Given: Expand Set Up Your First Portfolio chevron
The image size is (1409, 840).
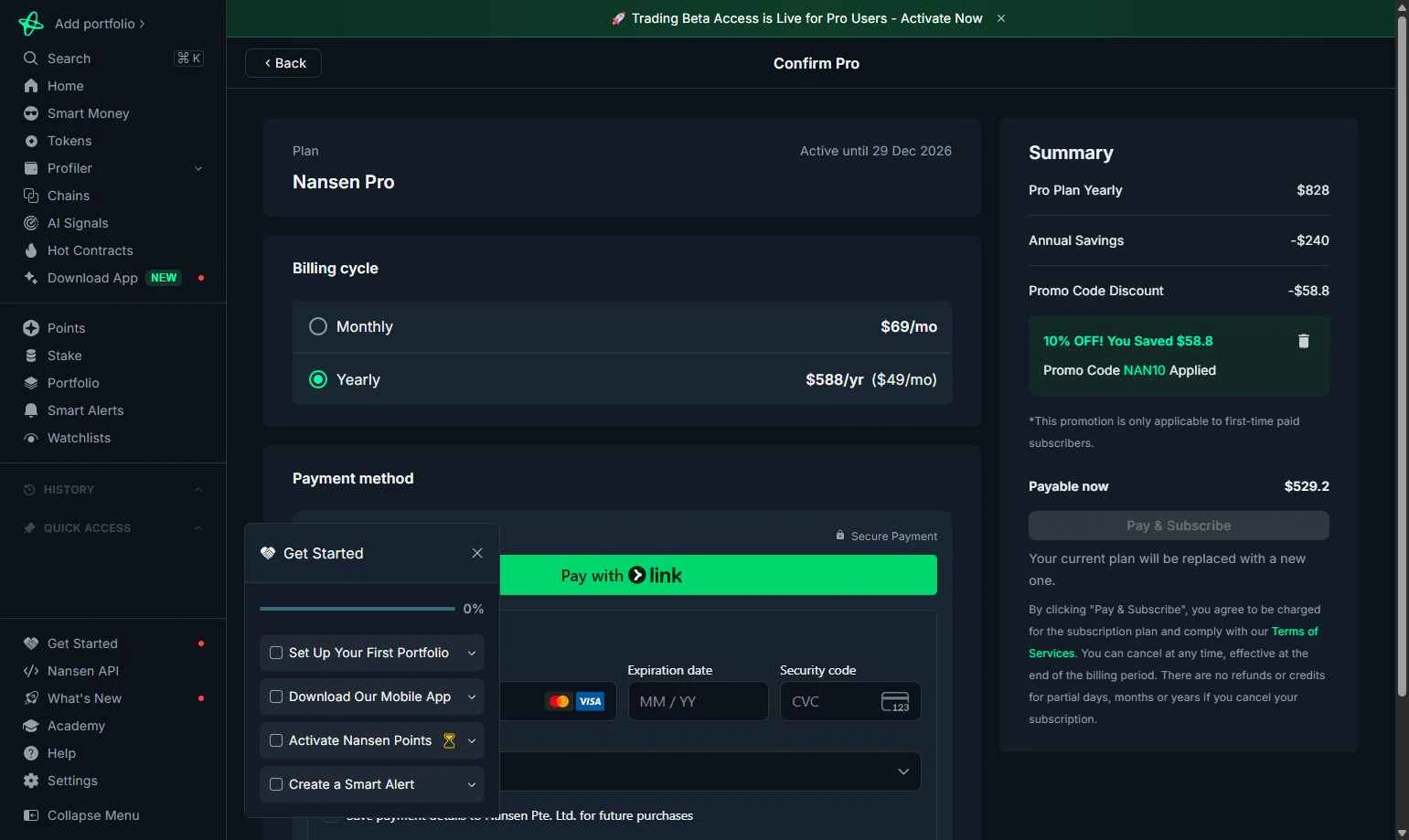Looking at the screenshot, I should (x=472, y=653).
